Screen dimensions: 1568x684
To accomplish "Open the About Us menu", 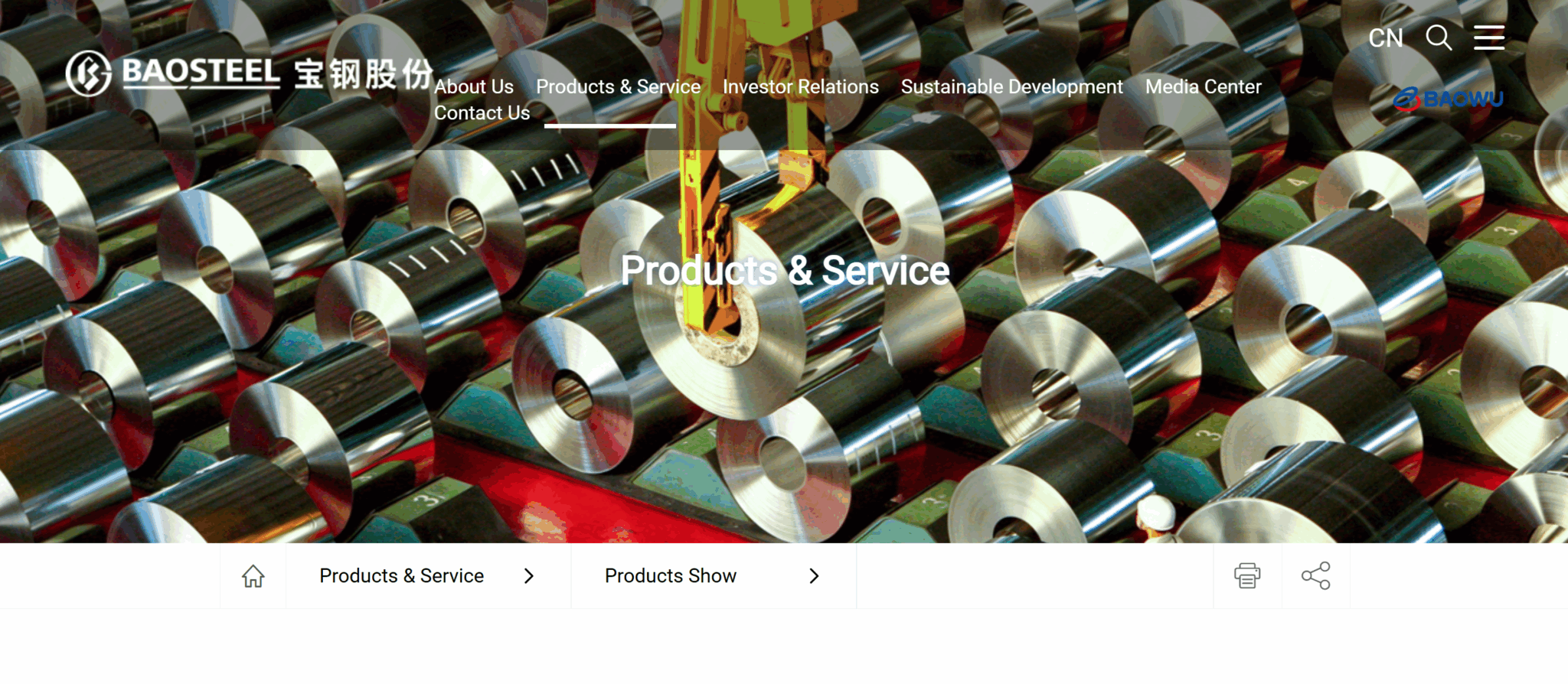I will point(474,86).
